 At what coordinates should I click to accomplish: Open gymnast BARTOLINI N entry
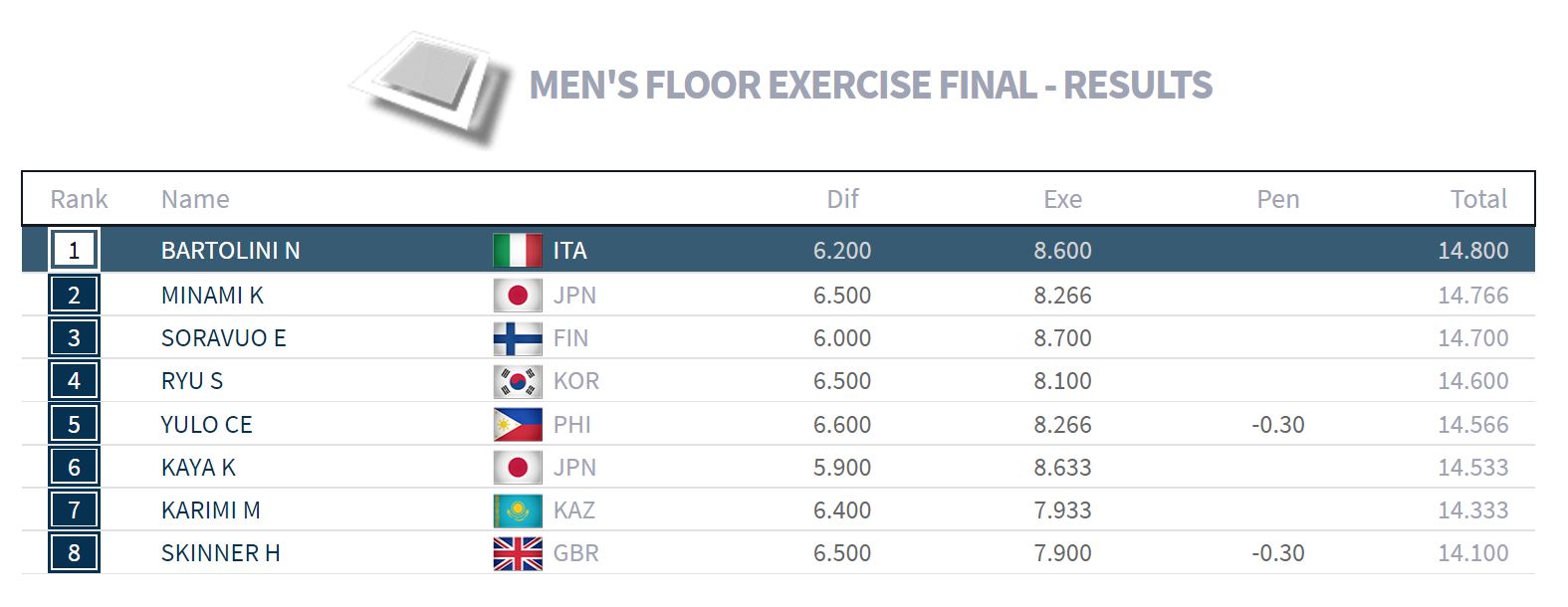point(231,251)
